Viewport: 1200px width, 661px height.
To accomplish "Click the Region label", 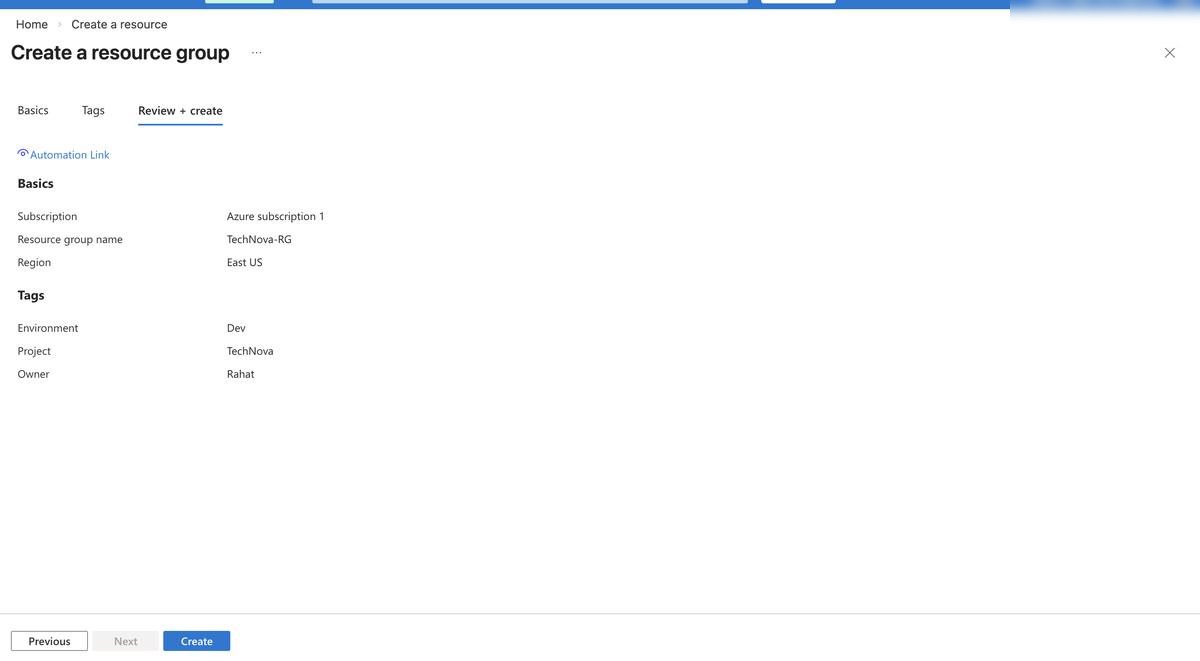I will (x=34, y=262).
